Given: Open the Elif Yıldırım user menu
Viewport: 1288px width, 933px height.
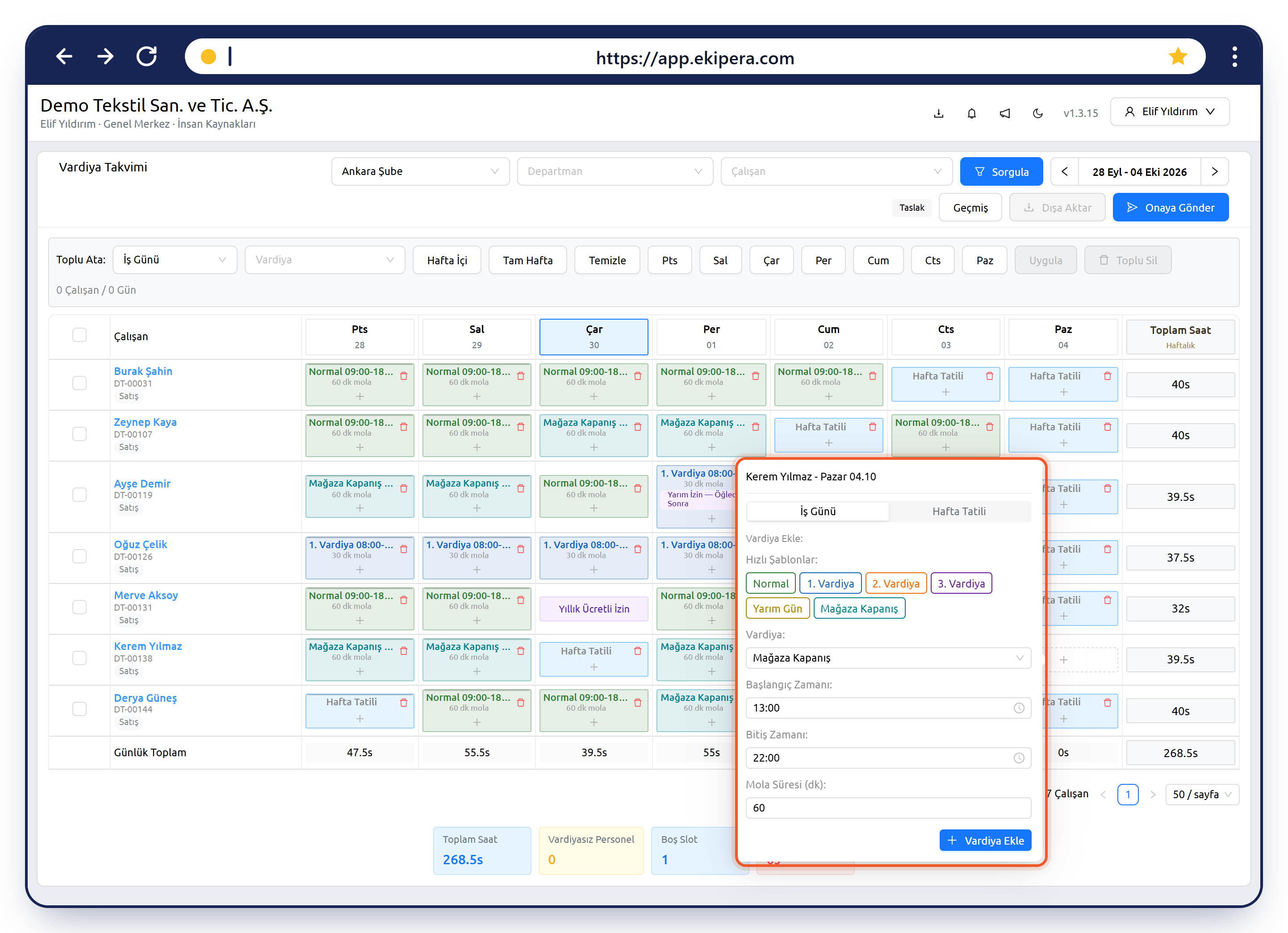Looking at the screenshot, I should point(1170,112).
